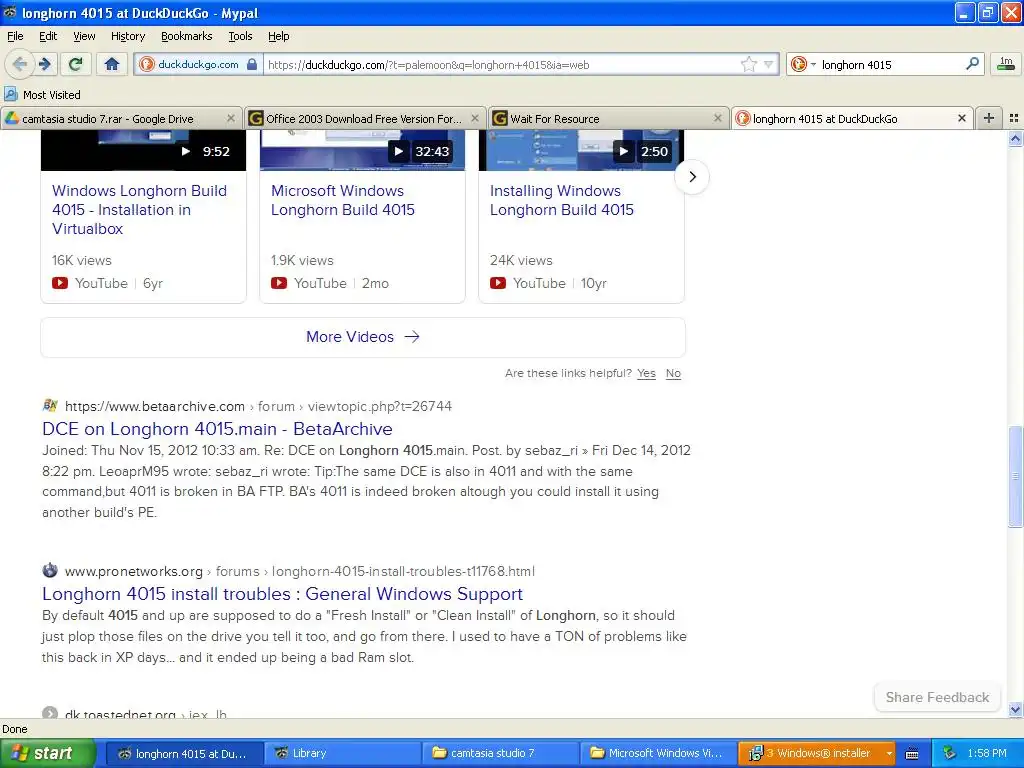Click the BetaArchive favicon
The height and width of the screenshot is (768, 1024).
50,406
